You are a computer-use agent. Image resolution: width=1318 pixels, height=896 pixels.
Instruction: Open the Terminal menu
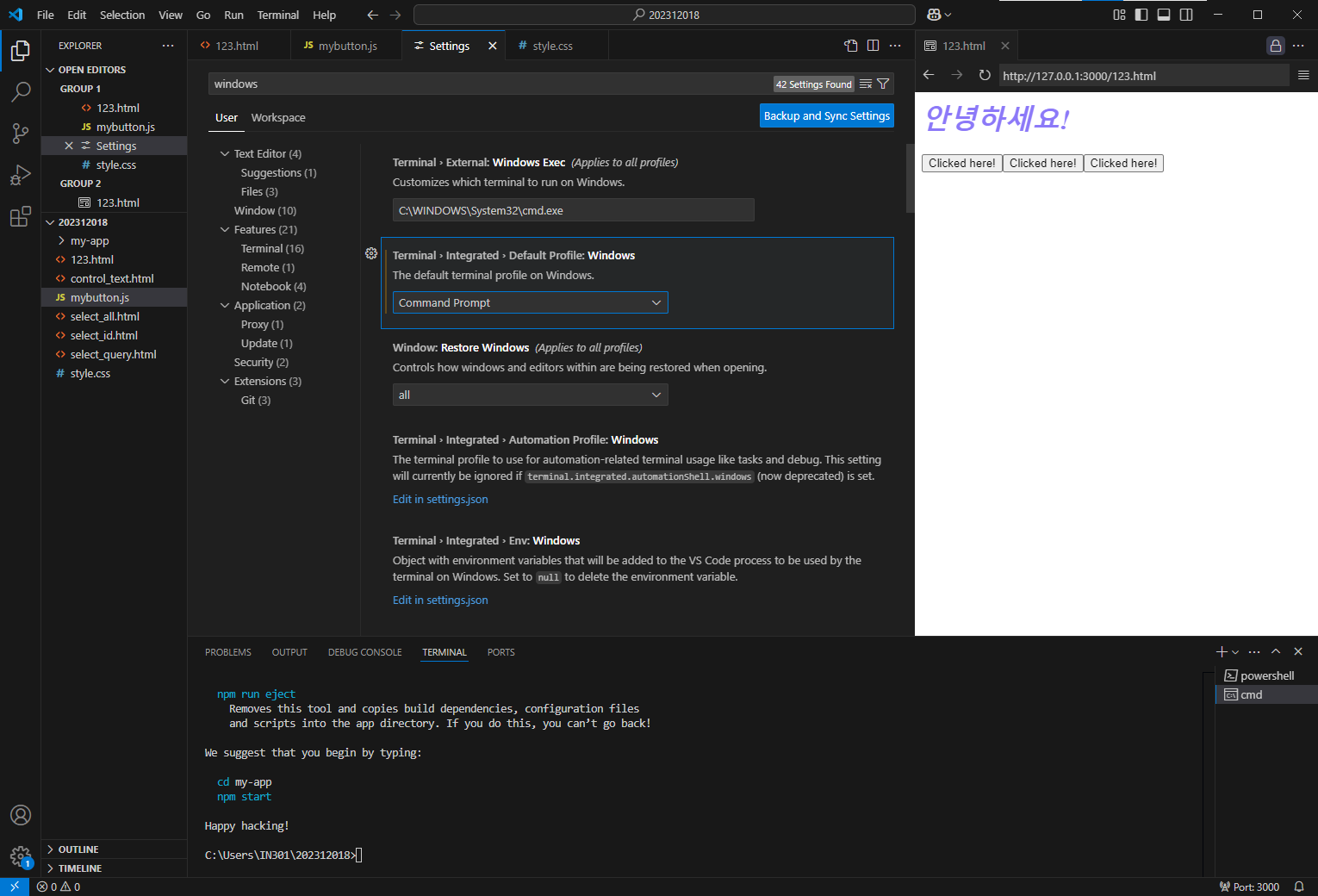click(x=278, y=15)
